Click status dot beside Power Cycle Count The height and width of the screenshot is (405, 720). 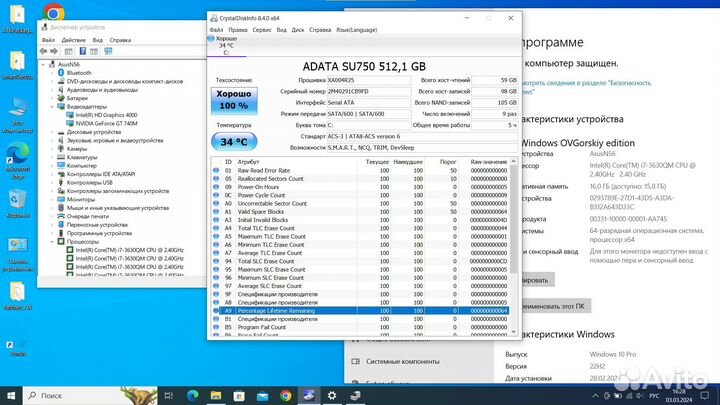[x=216, y=195]
